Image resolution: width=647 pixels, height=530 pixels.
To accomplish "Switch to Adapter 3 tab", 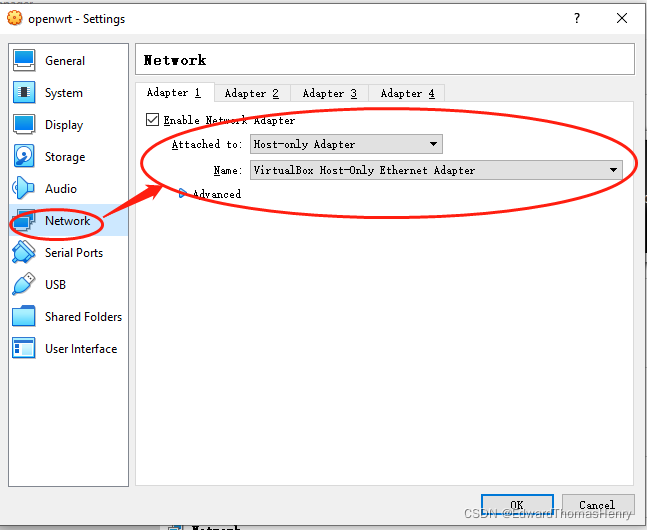I will point(330,93).
